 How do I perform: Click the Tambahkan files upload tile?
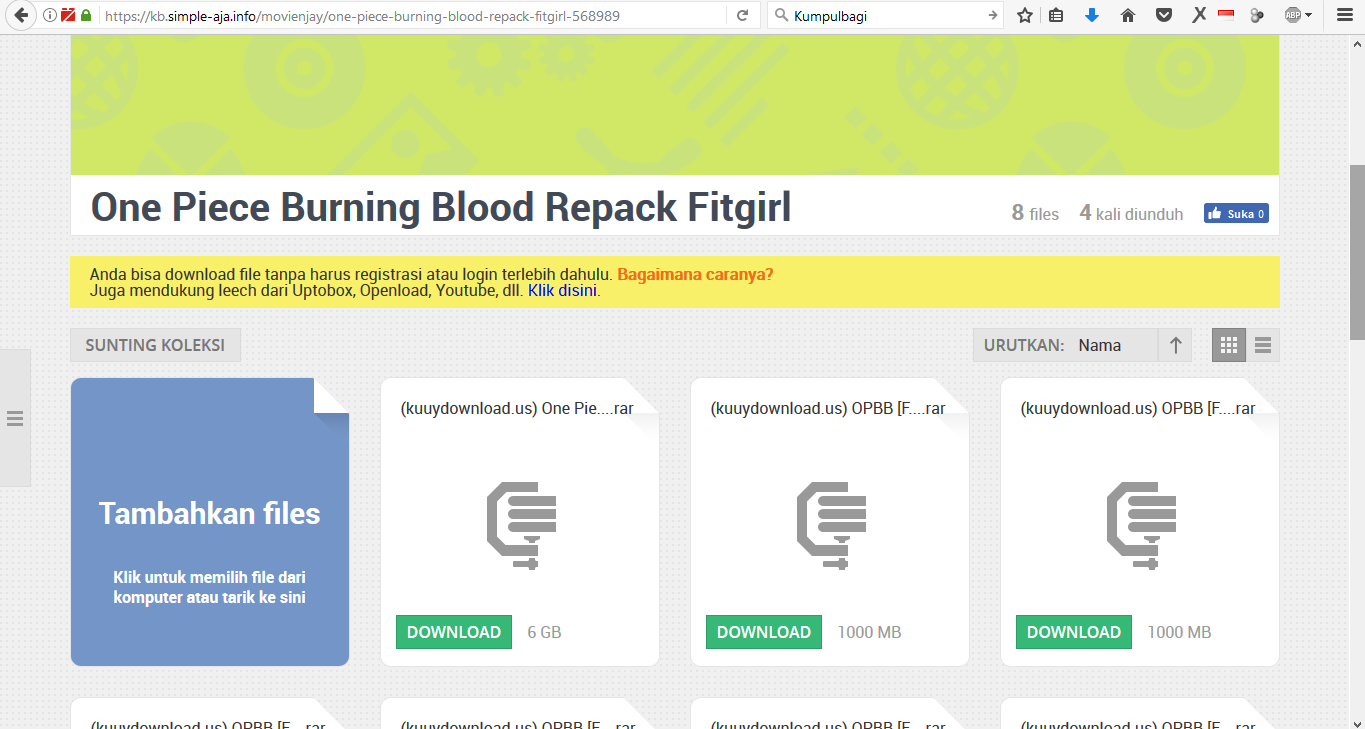[210, 522]
